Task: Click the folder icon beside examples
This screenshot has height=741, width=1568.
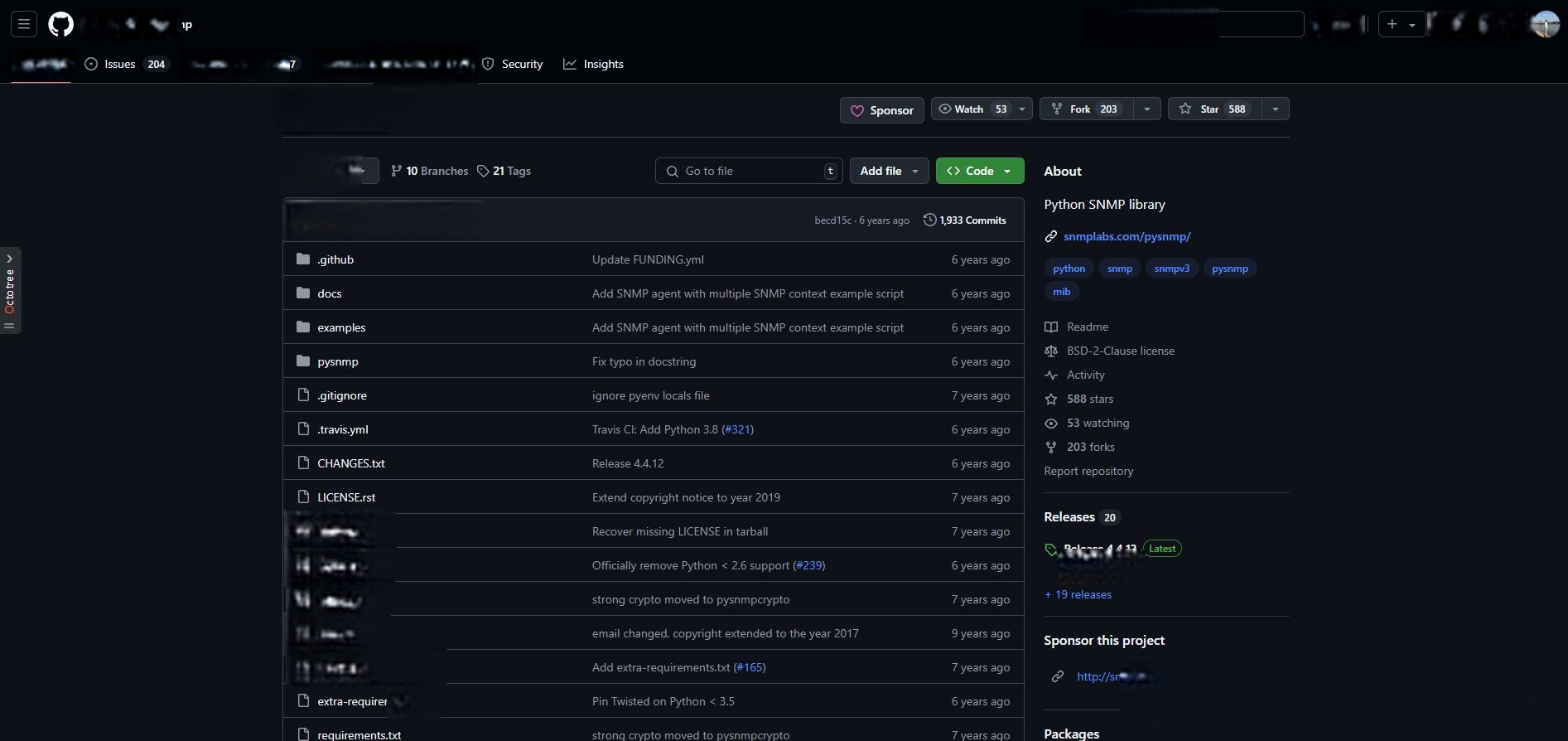Action: pyautogui.click(x=303, y=327)
